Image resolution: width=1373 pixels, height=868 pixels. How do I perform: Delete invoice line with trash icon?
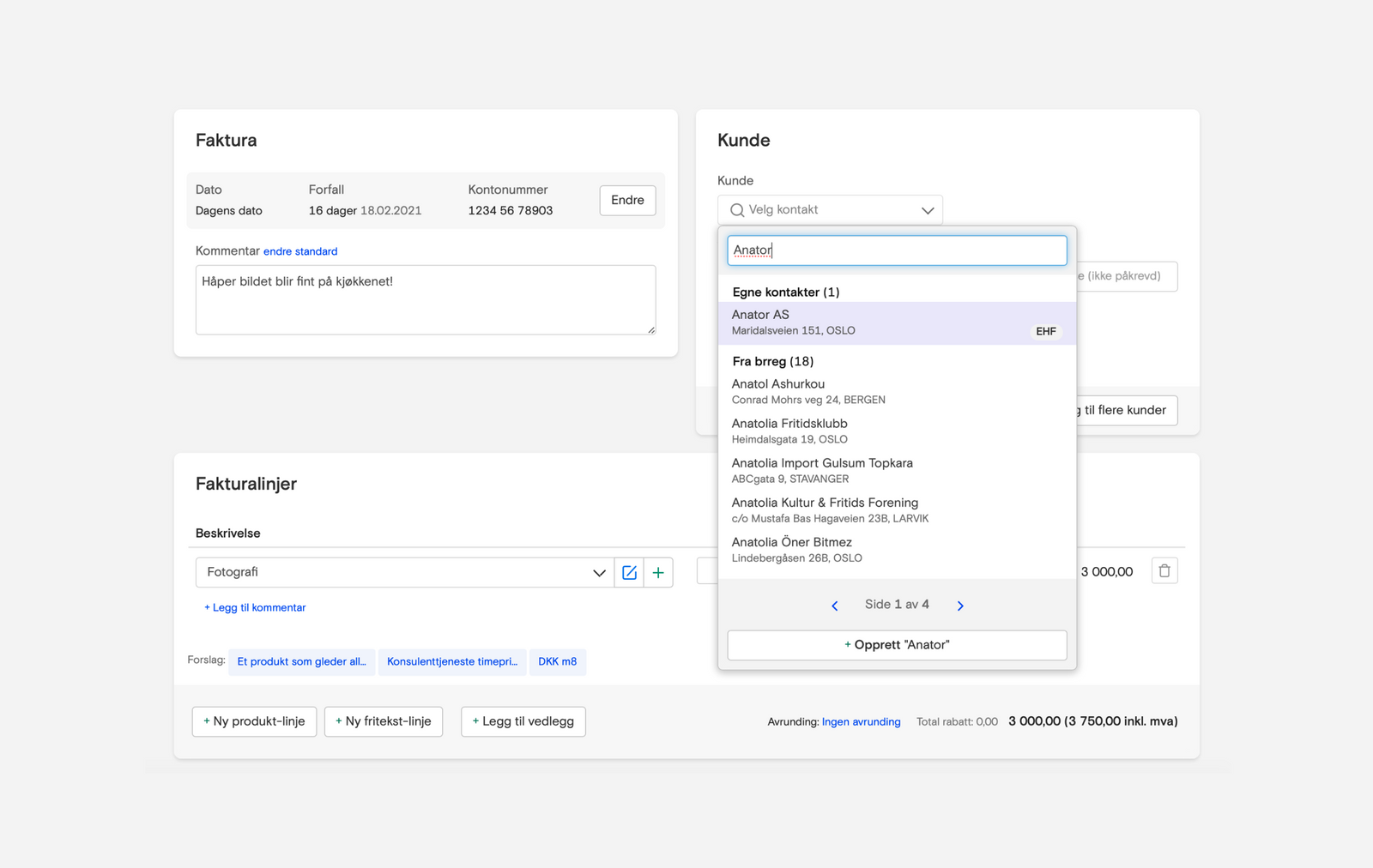coord(1164,571)
